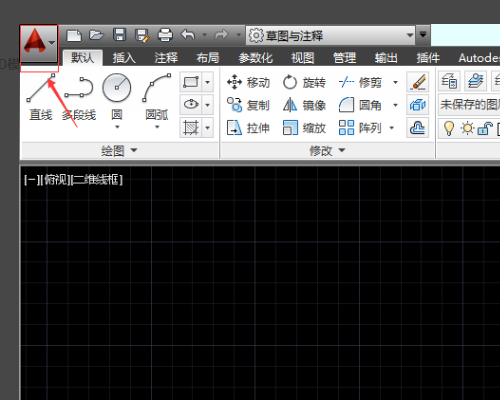Image resolution: width=500 pixels, height=400 pixels.
Task: Open the 草图与注释 workspace dropdown
Action: (x=331, y=35)
